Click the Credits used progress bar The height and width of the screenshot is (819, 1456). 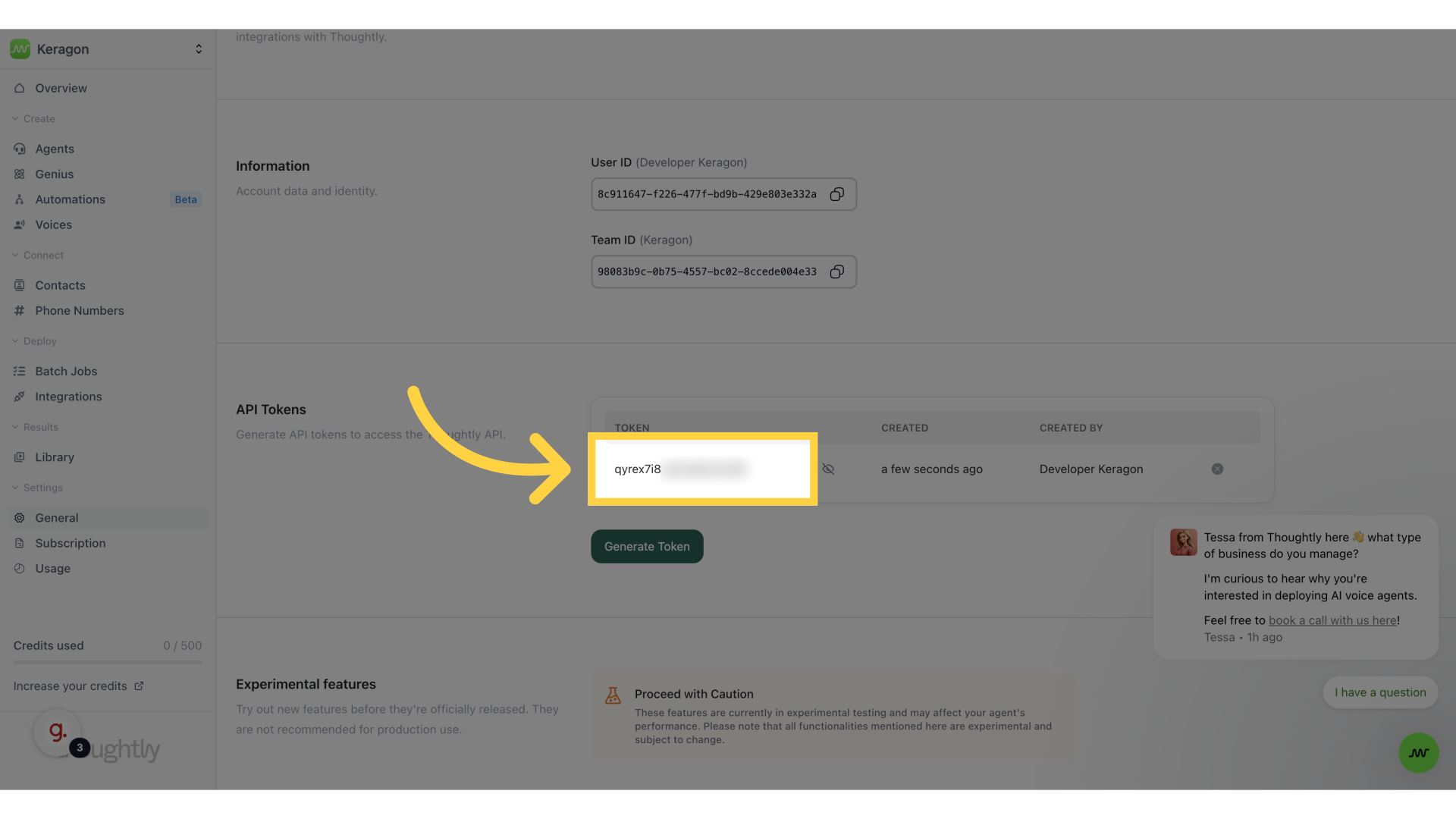point(108,662)
